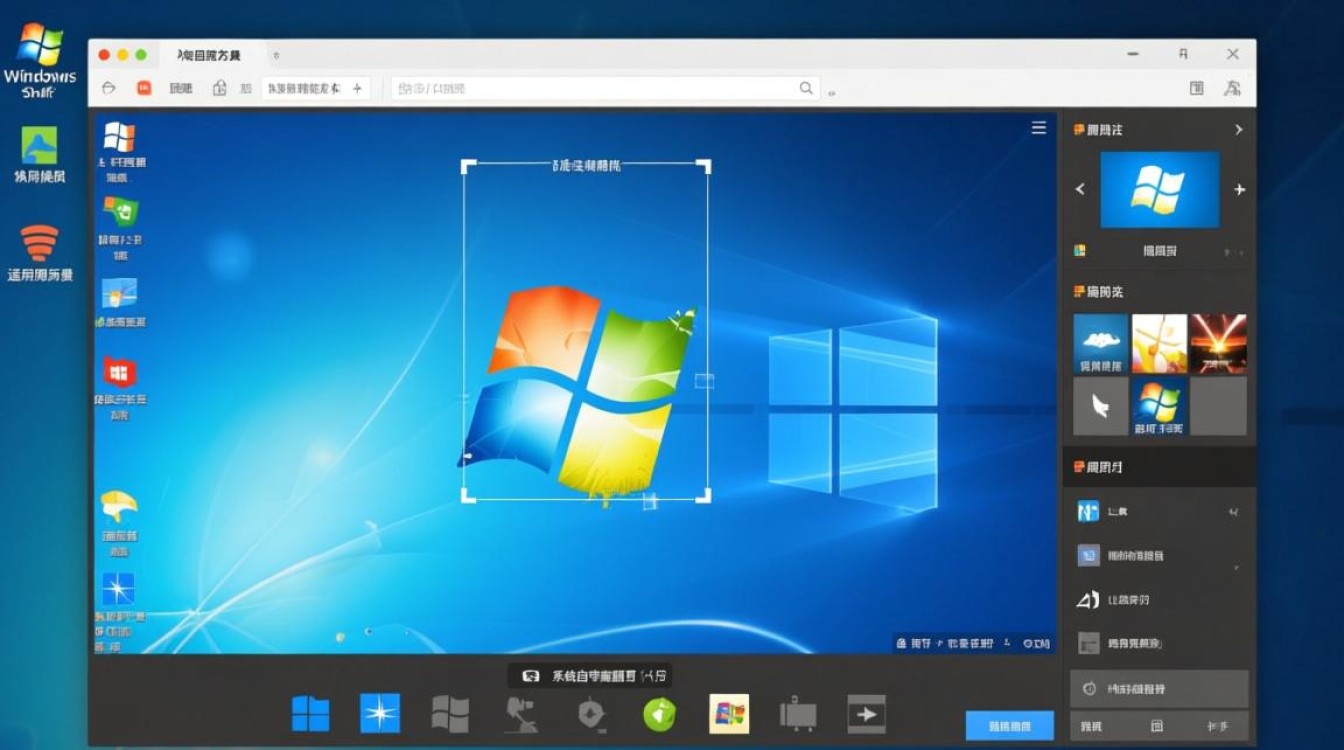Click the gray monitor device icon in dock
This screenshot has height=750, width=1344.
798,714
